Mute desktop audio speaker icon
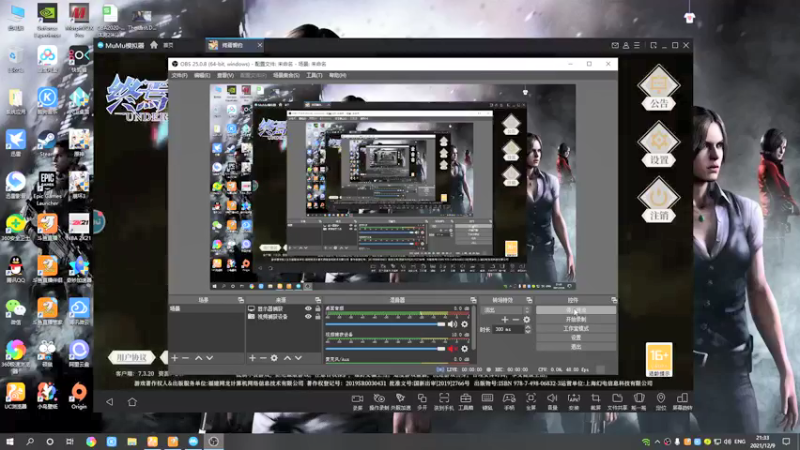The image size is (800, 450). coord(453,324)
